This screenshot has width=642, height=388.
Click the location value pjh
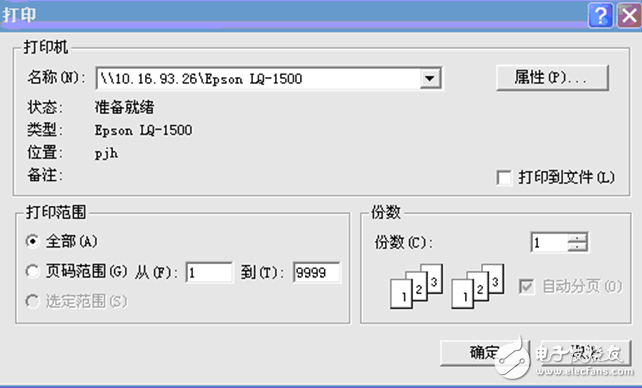pos(106,154)
